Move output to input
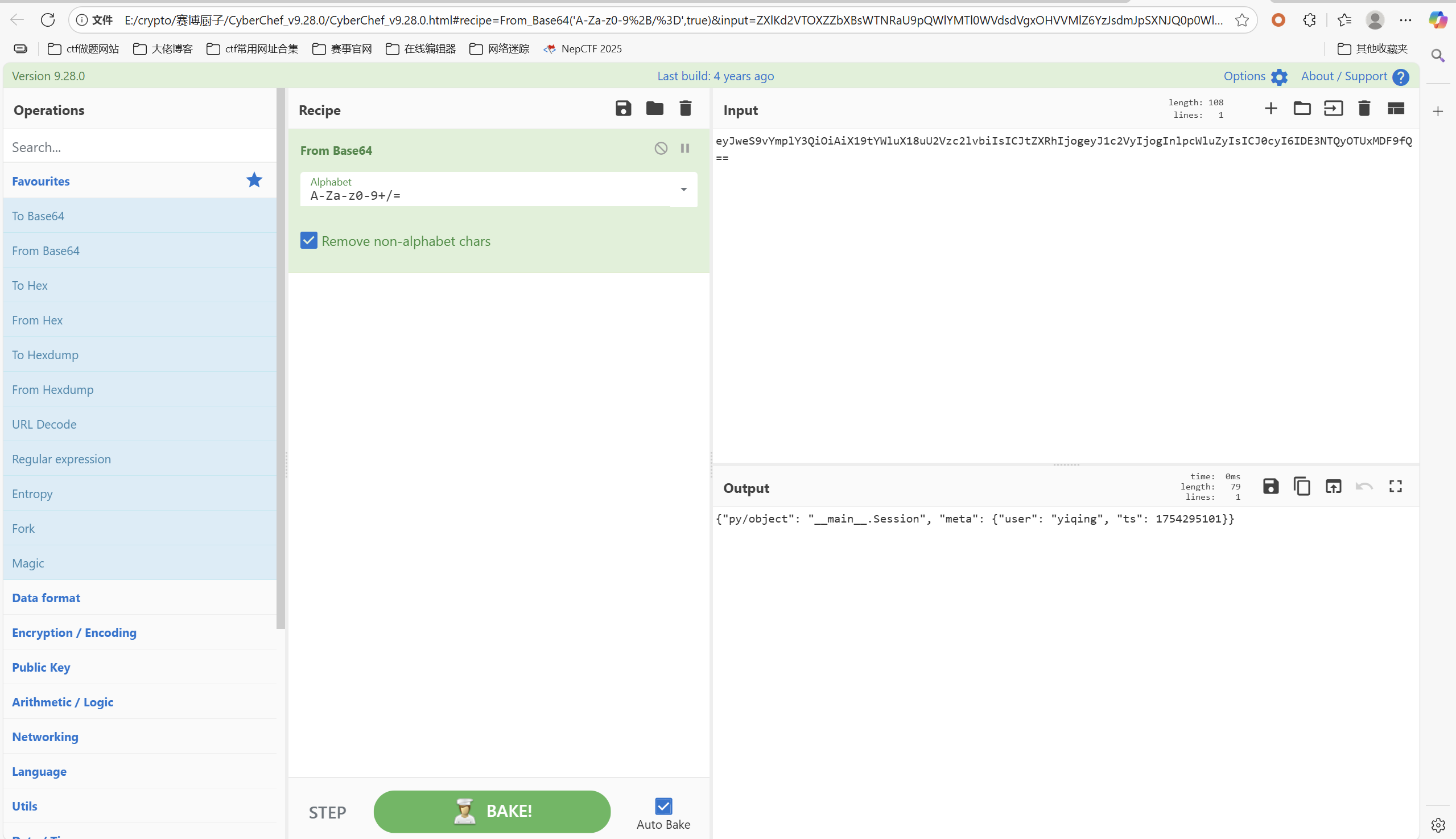The height and width of the screenshot is (839, 1456). tap(1333, 487)
